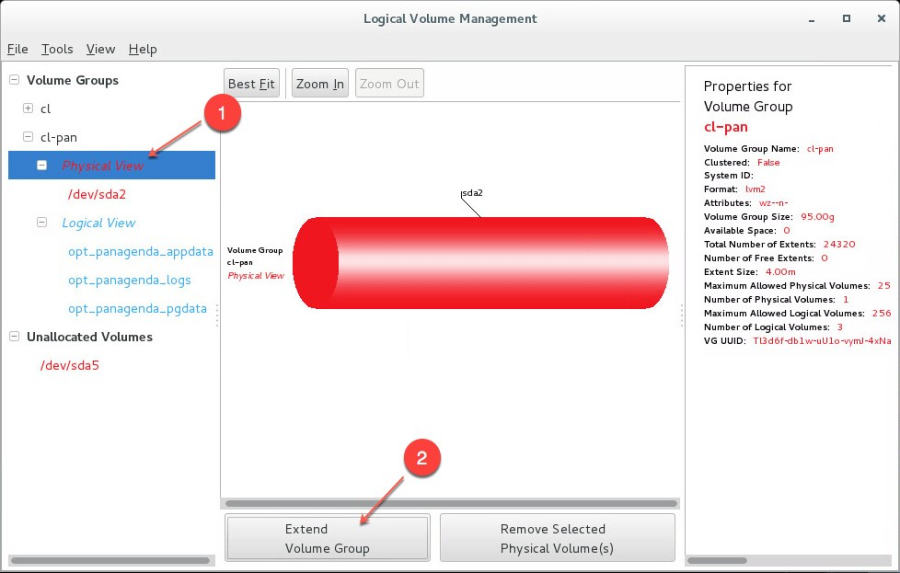Click the Best Fit toolbar button
The height and width of the screenshot is (573, 900).
[251, 84]
